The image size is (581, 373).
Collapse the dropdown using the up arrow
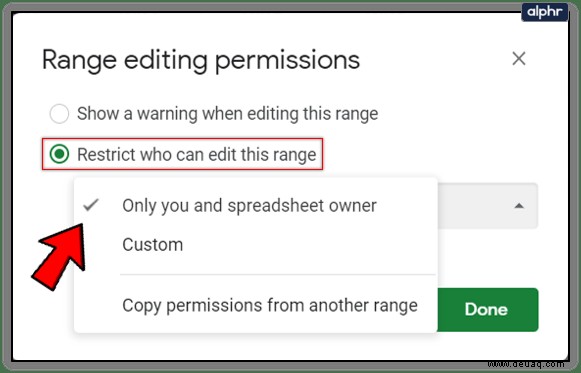tap(519, 206)
